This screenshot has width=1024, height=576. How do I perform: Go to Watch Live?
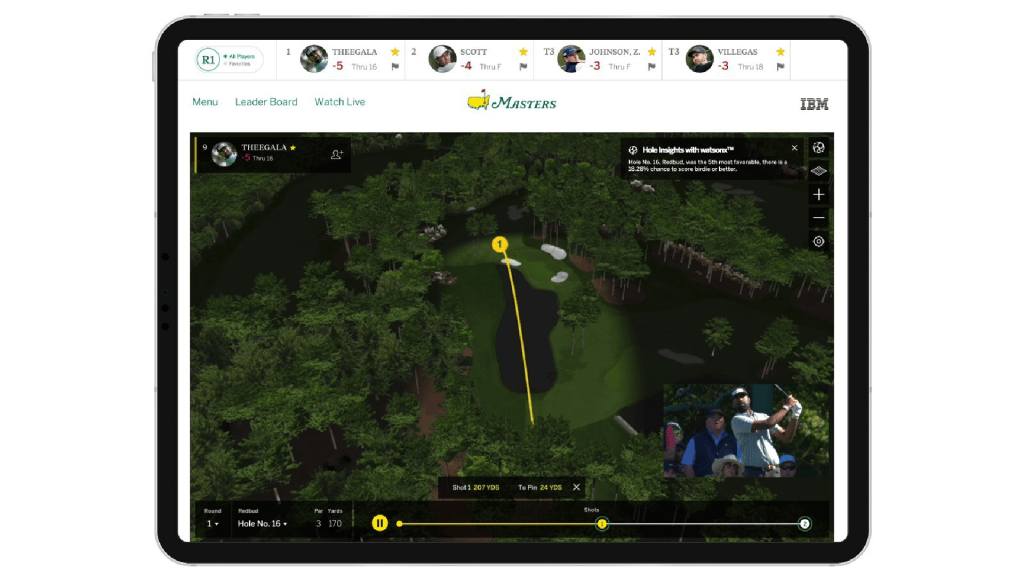coord(340,102)
